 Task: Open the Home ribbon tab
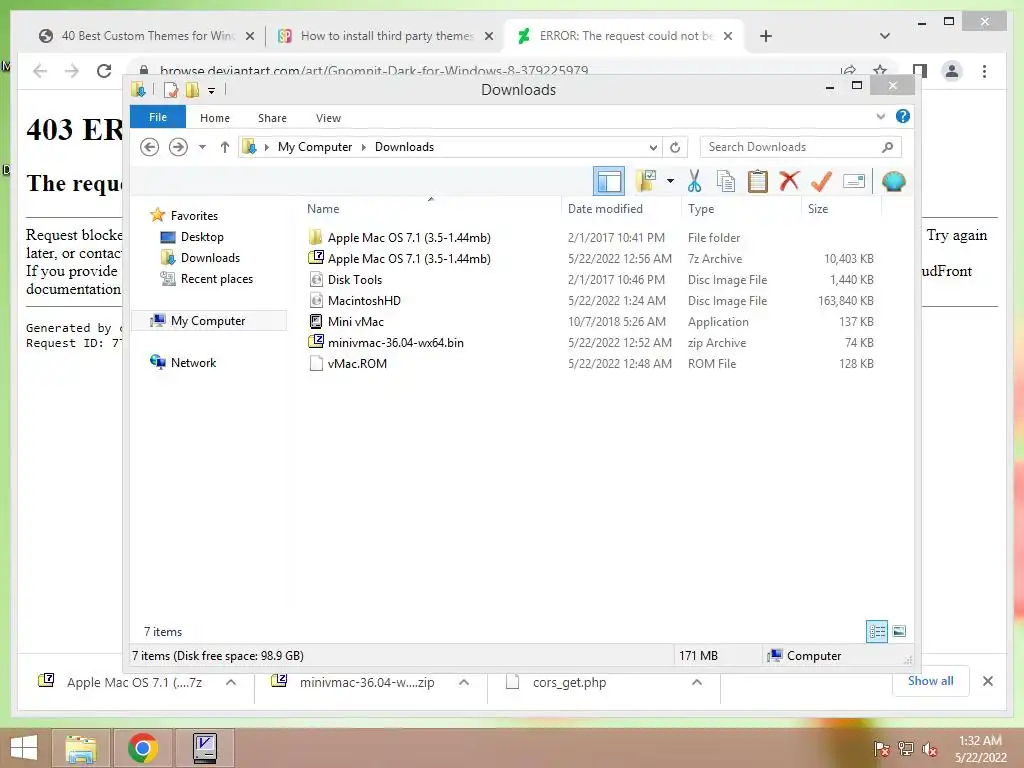[215, 118]
